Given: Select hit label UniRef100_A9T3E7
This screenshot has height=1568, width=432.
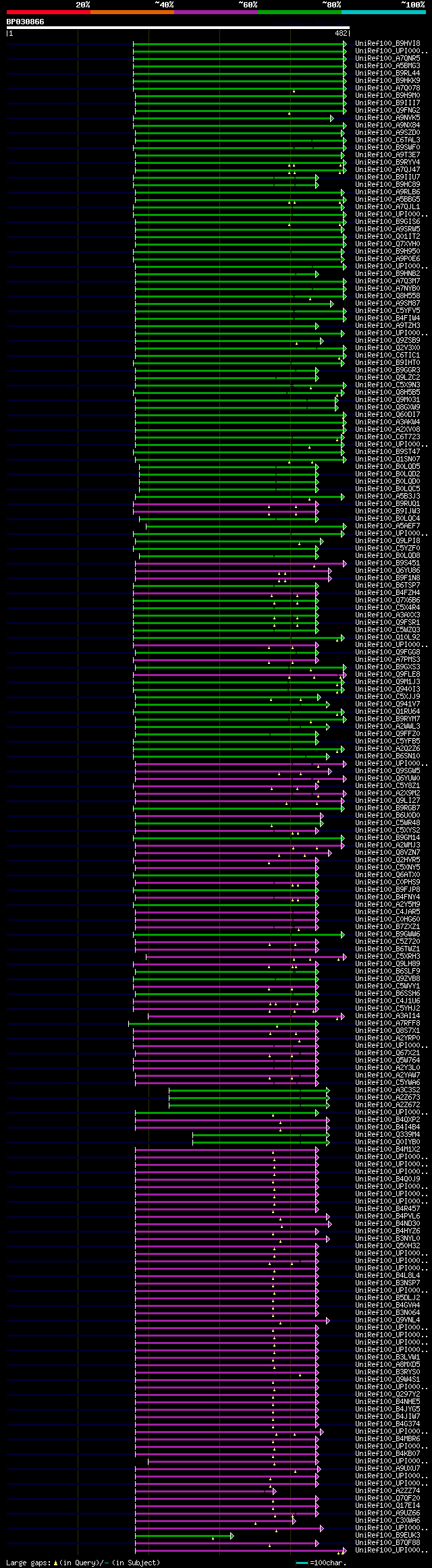Looking at the screenshot, I should coord(388,155).
